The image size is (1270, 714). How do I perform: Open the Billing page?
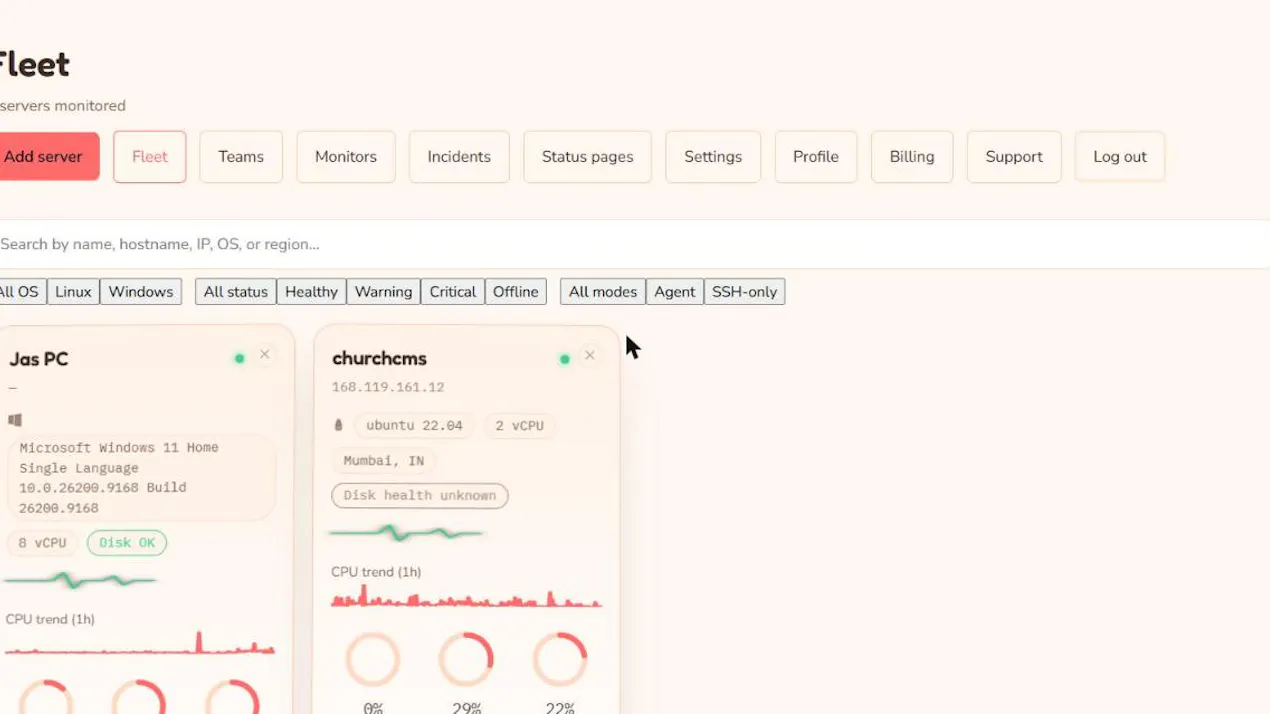point(912,156)
